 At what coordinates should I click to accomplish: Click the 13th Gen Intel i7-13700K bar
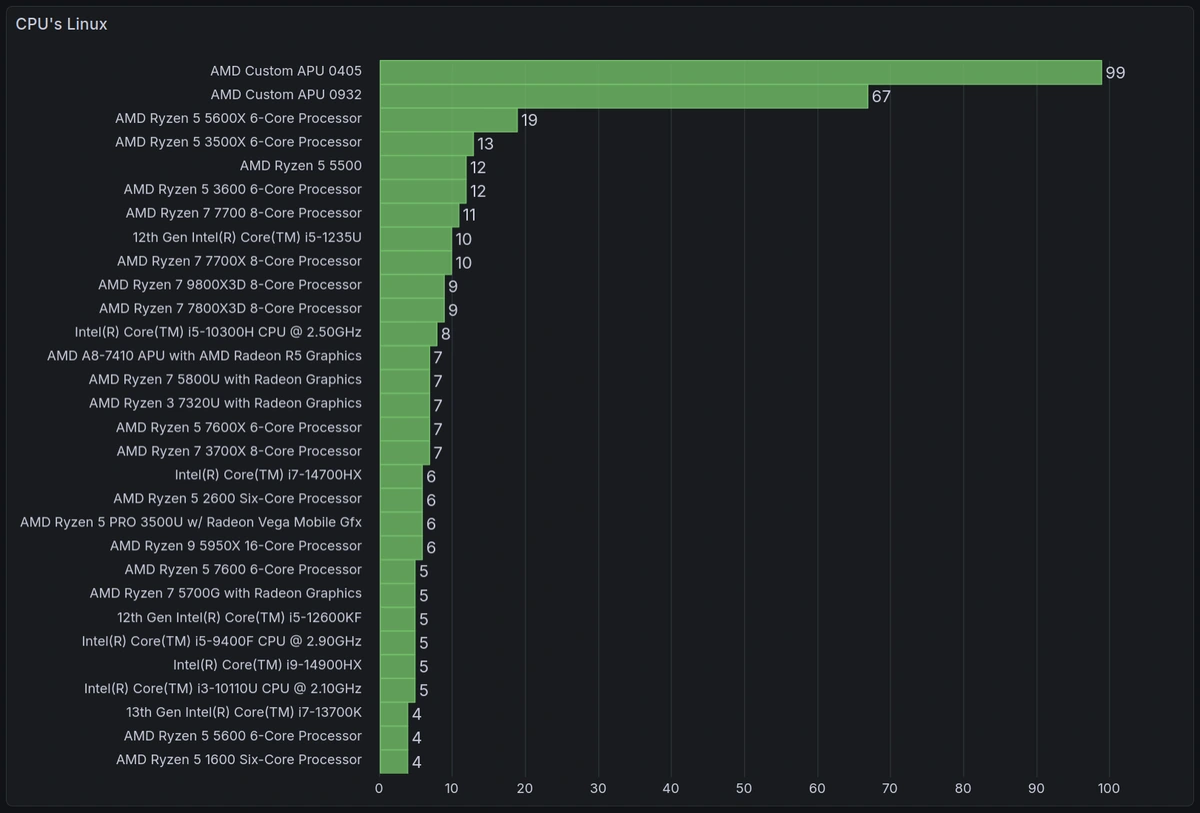click(394, 713)
